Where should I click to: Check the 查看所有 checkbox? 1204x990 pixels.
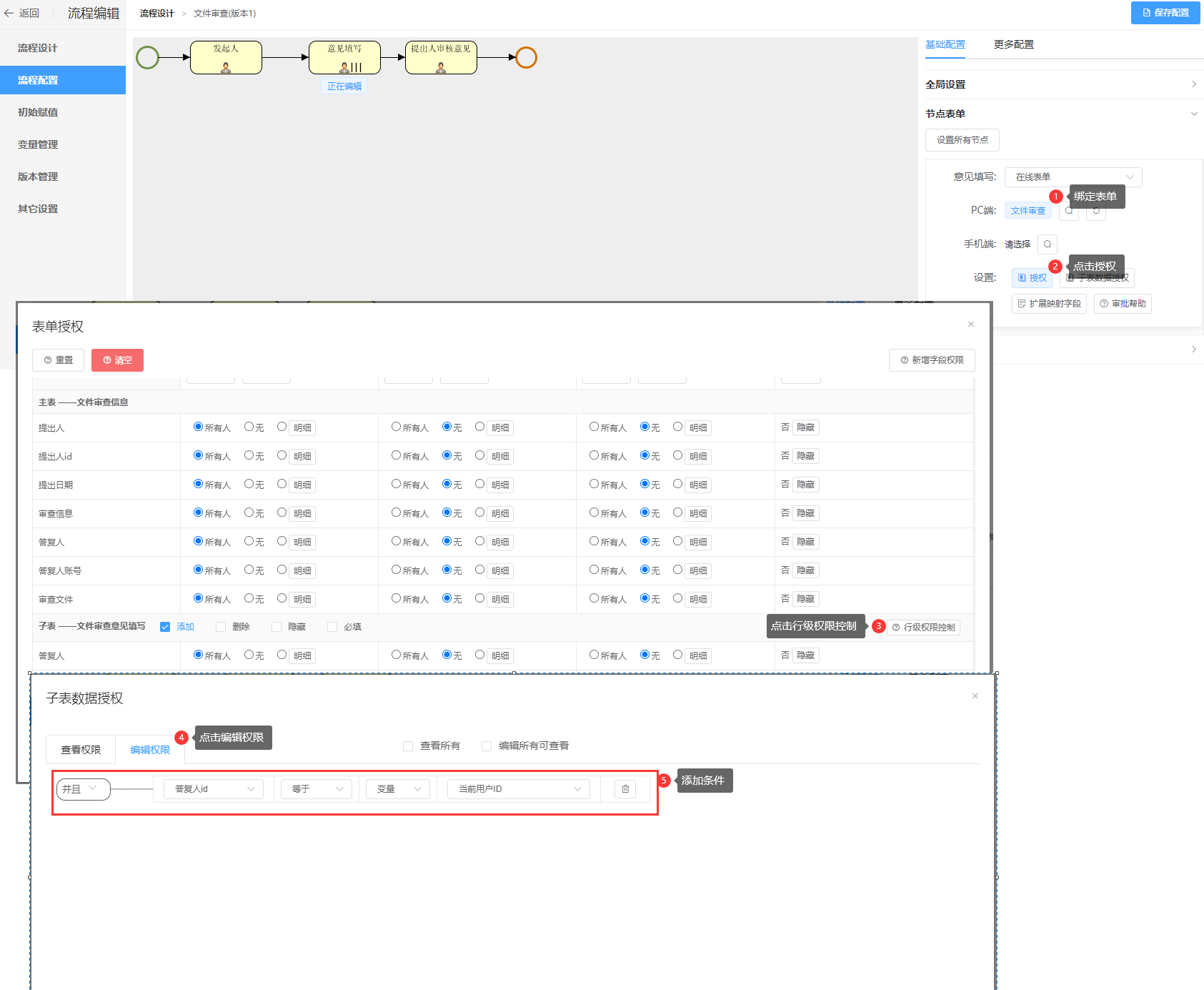tap(408, 746)
